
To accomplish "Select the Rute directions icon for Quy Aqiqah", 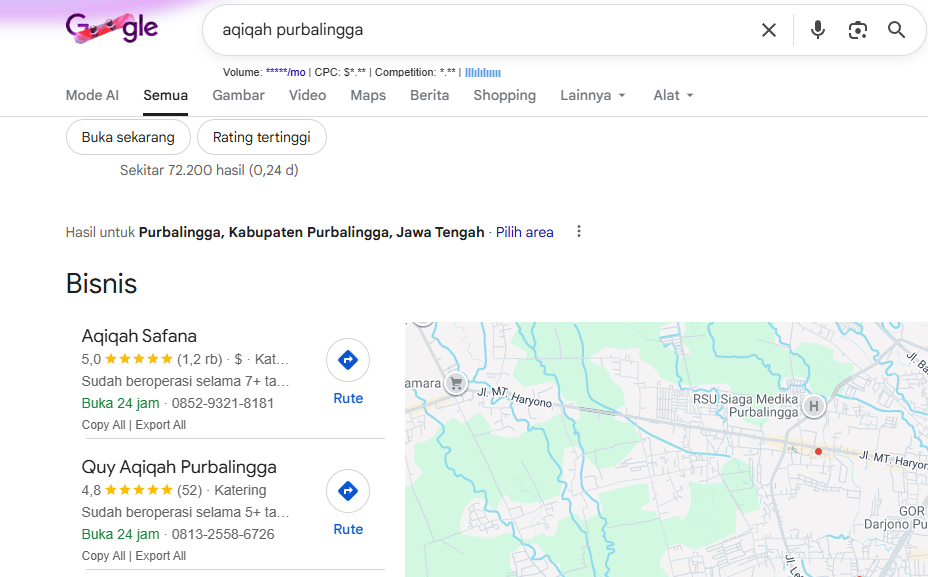I will click(x=348, y=491).
